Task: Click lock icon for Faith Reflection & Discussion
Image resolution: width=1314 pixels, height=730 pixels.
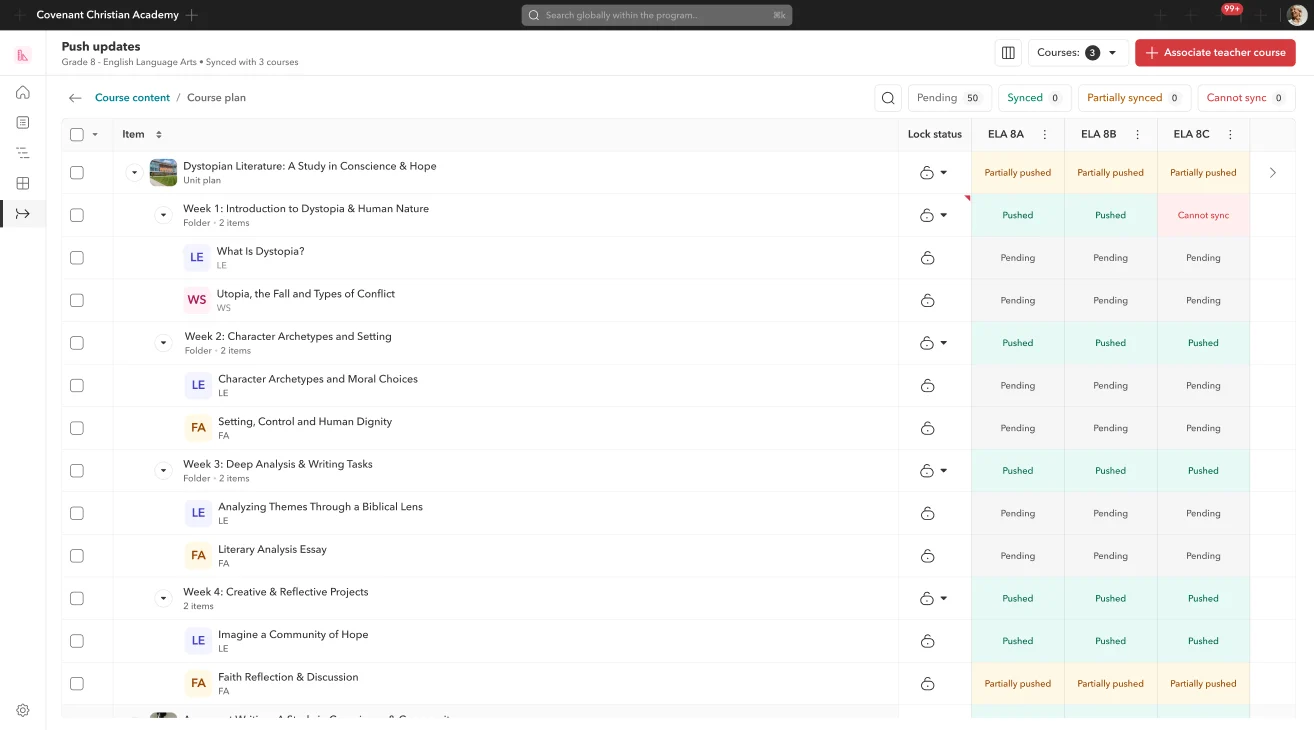Action: pos(927,684)
